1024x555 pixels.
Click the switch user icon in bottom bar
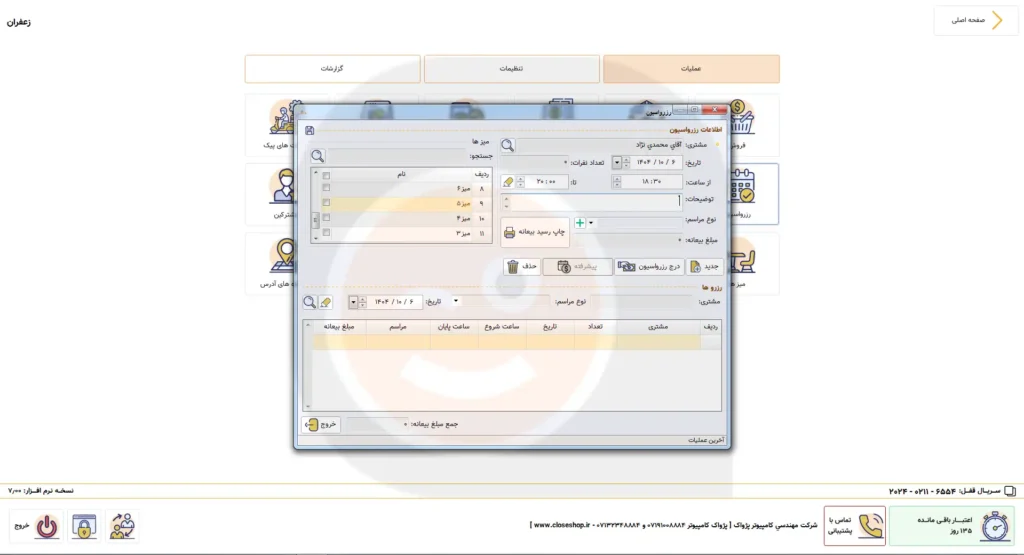pyautogui.click(x=121, y=525)
